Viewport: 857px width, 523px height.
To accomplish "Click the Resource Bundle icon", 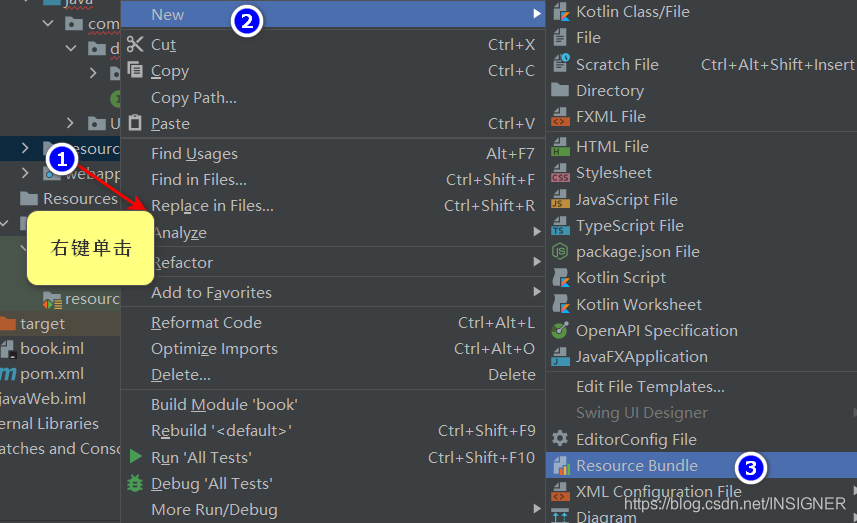I will click(x=561, y=466).
